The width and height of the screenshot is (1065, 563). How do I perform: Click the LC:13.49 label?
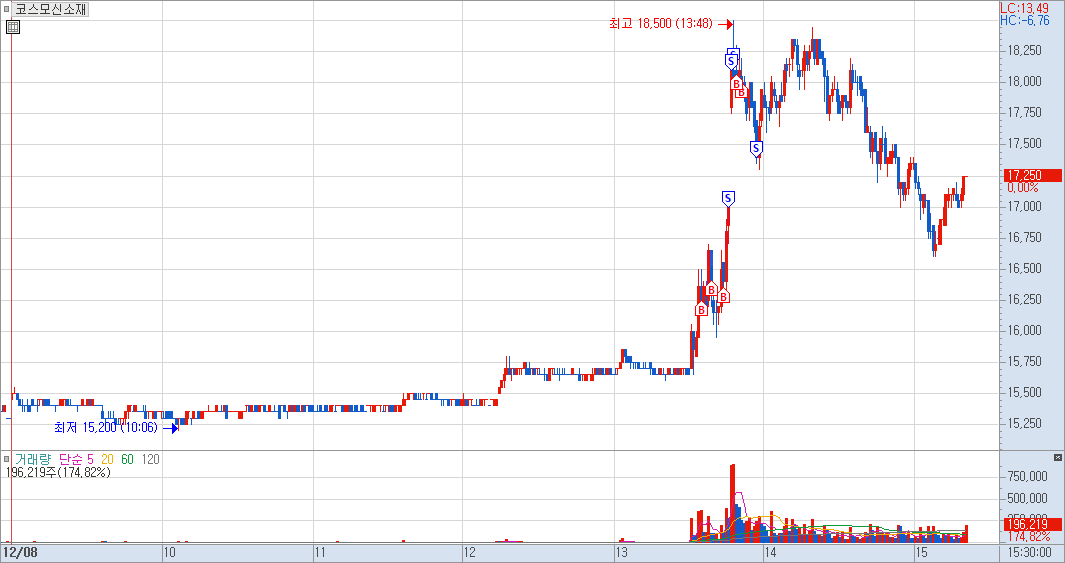[x=1024, y=8]
